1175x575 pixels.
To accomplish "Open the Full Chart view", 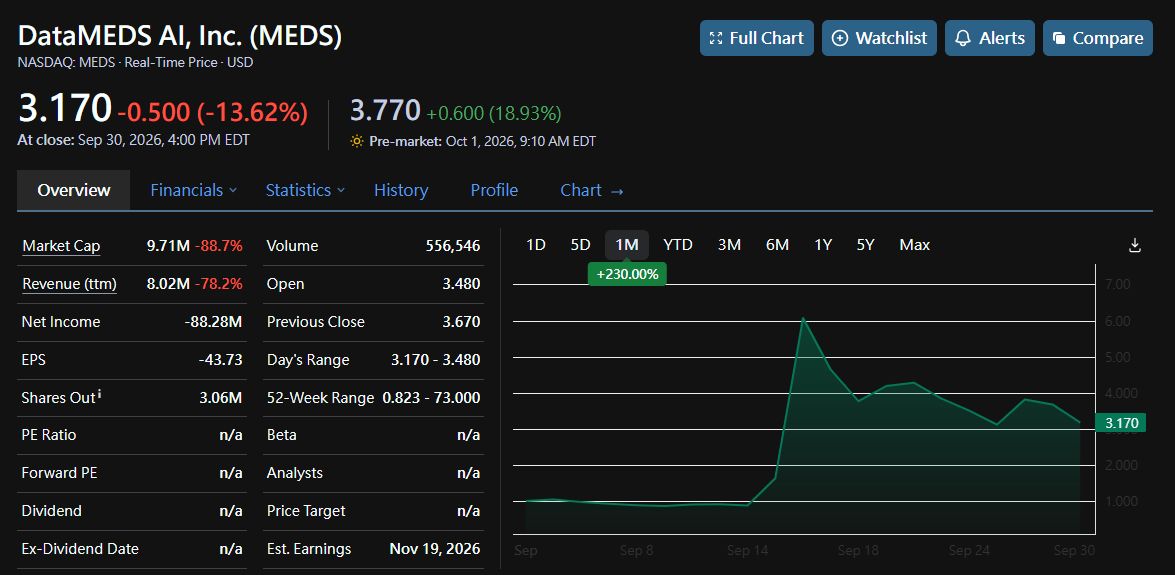I will coord(757,38).
